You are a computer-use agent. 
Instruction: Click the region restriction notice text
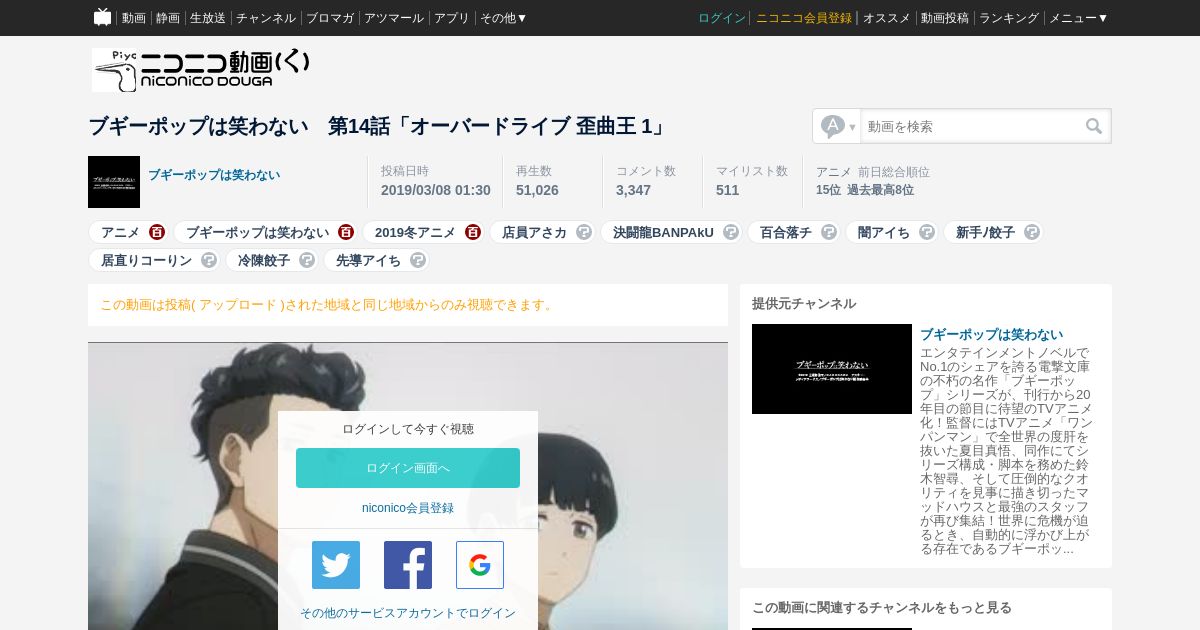(x=327, y=305)
